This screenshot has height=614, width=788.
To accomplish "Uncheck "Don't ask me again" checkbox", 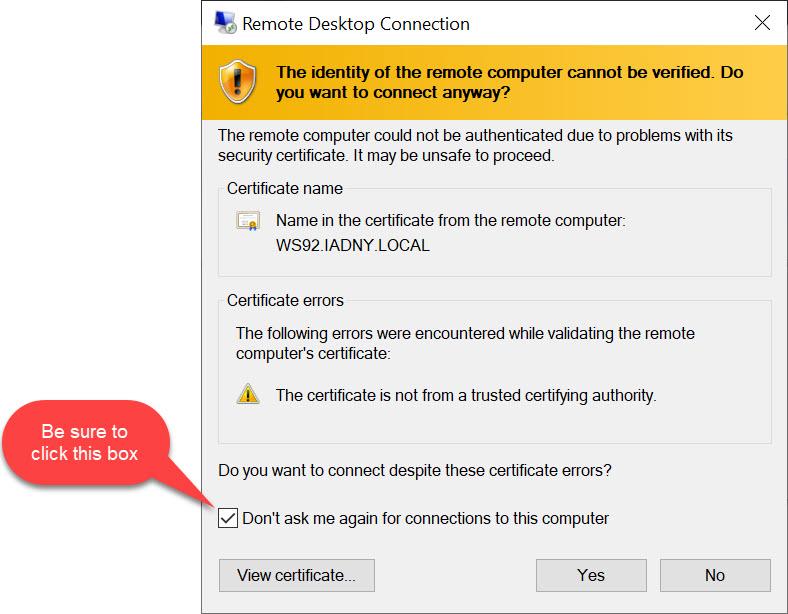I will click(x=228, y=518).
